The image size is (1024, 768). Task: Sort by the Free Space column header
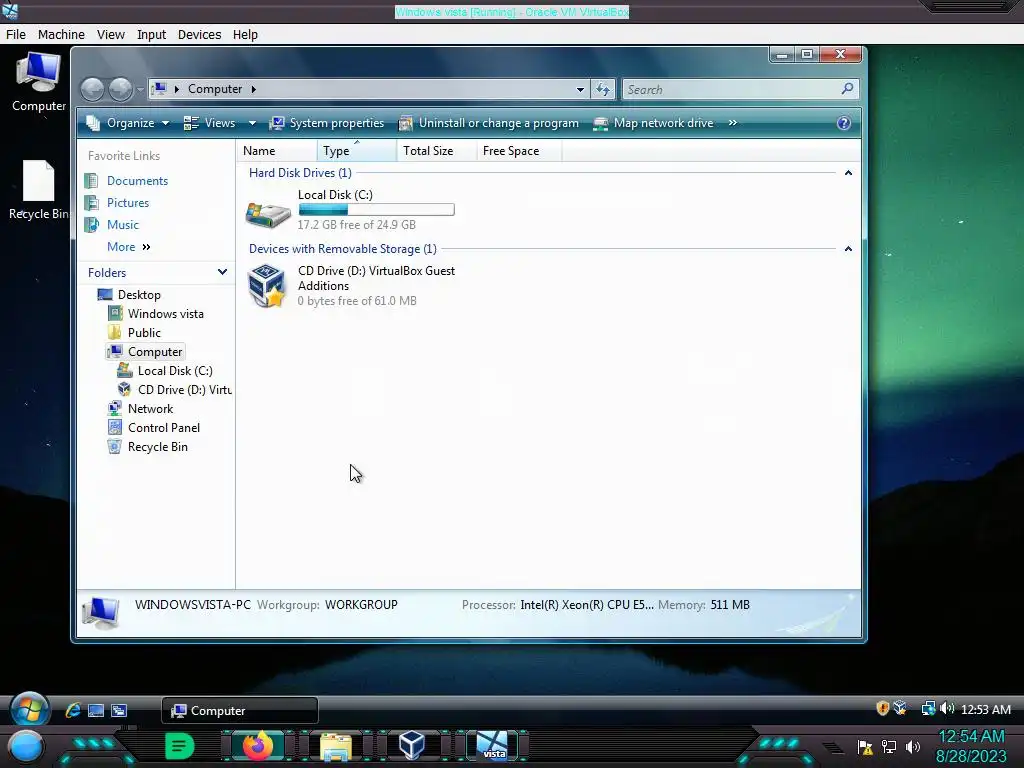point(519,151)
